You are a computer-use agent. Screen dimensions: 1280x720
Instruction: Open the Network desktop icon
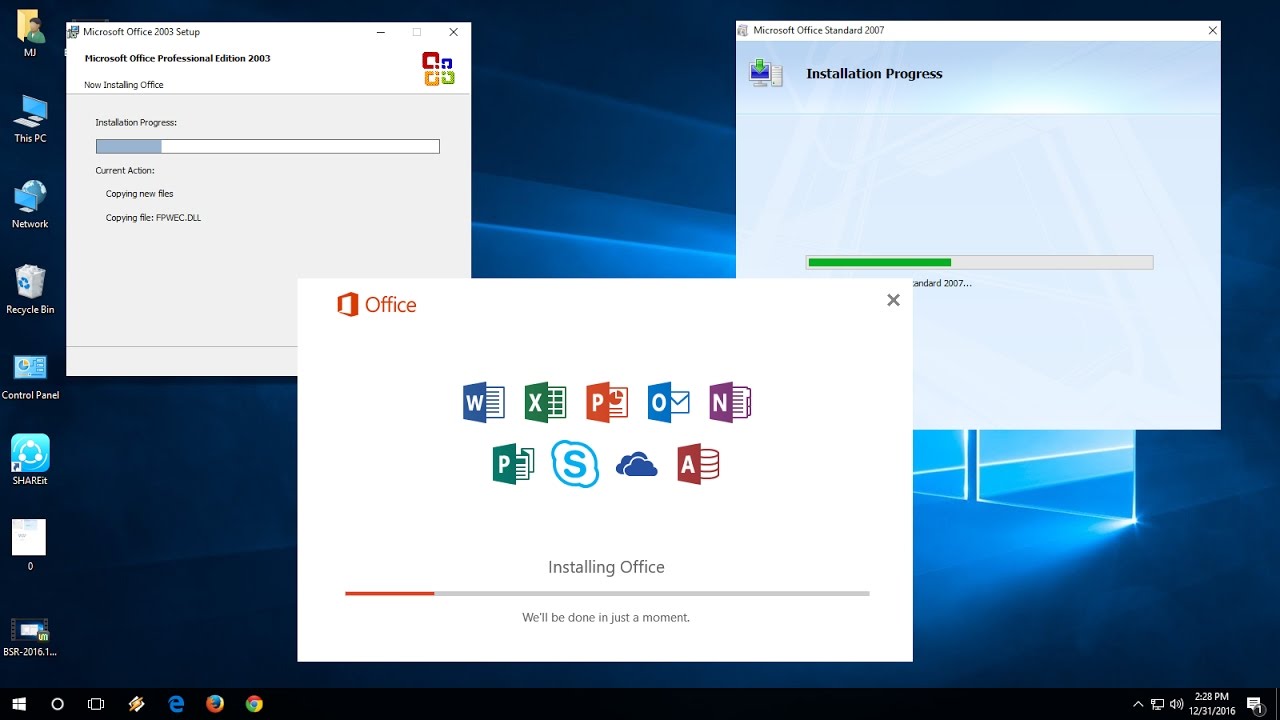tap(30, 205)
